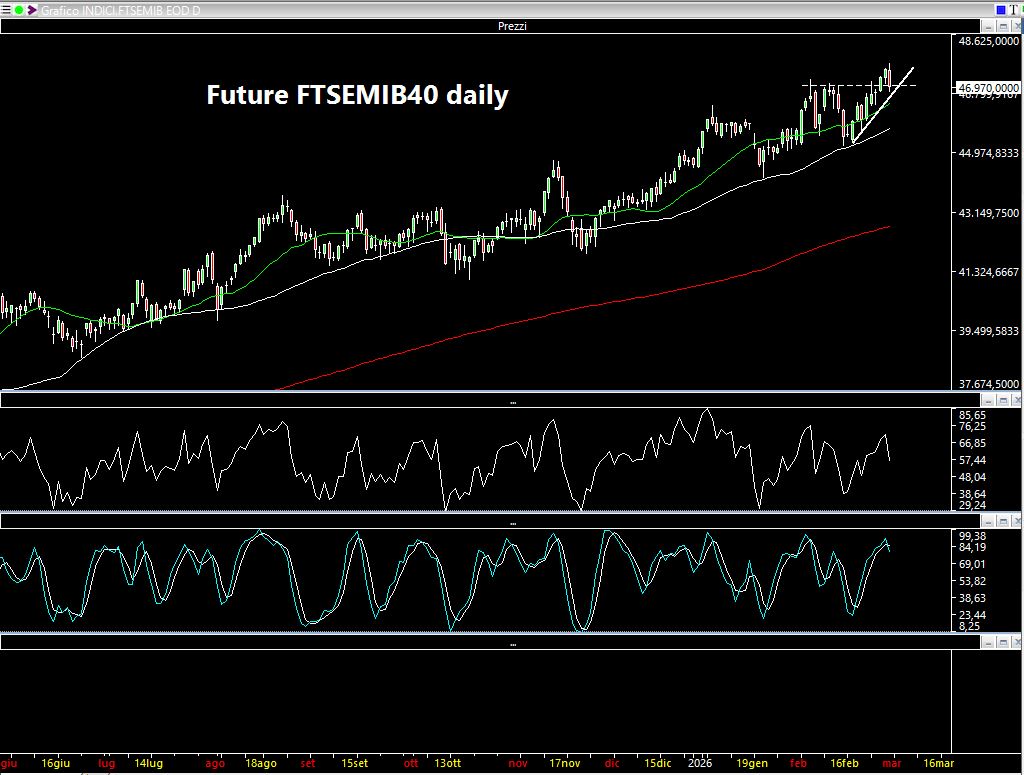Click the 19gen date on time axis
The height and width of the screenshot is (775, 1024).
[752, 763]
